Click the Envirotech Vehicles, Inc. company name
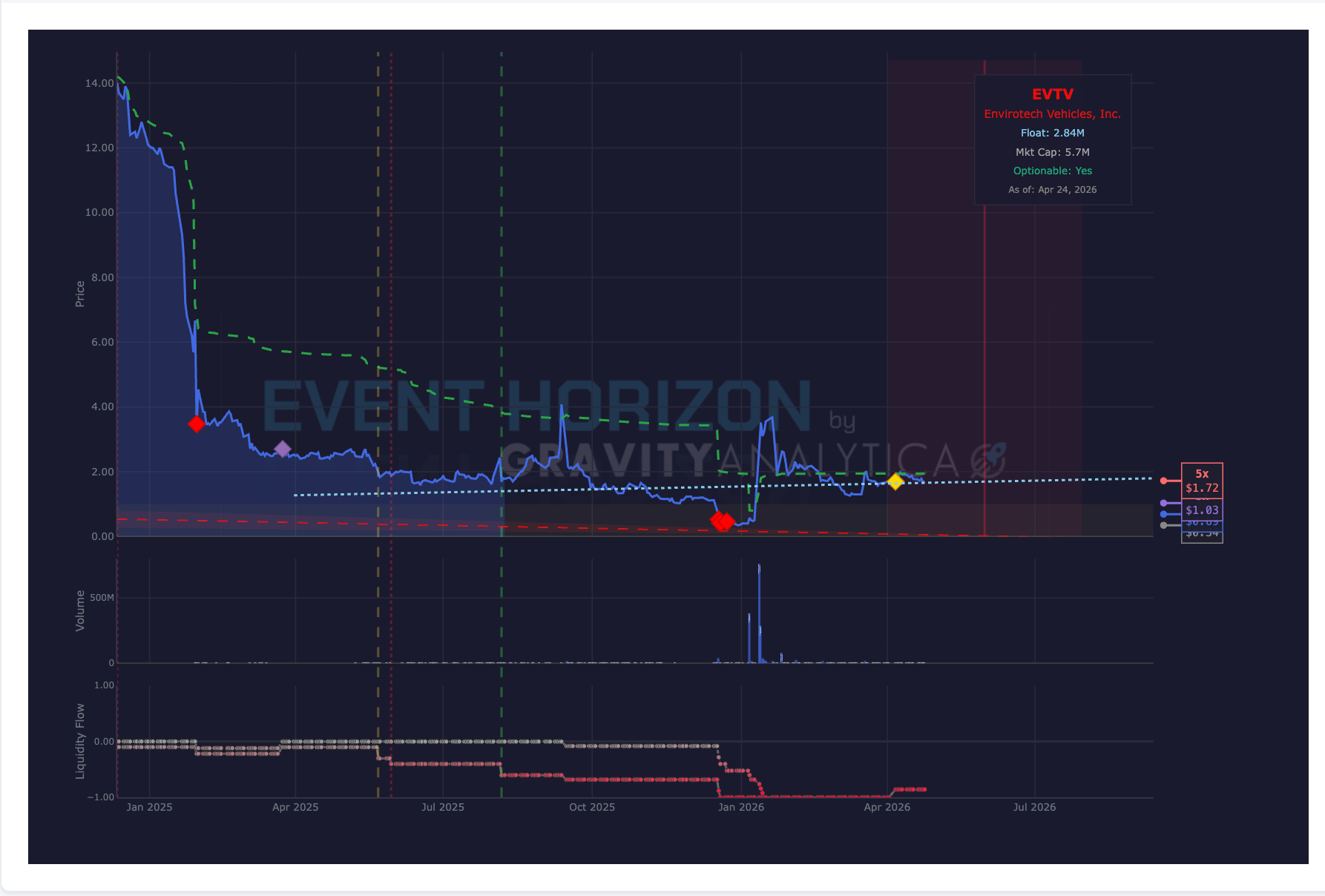Image resolution: width=1325 pixels, height=896 pixels. pos(1052,113)
